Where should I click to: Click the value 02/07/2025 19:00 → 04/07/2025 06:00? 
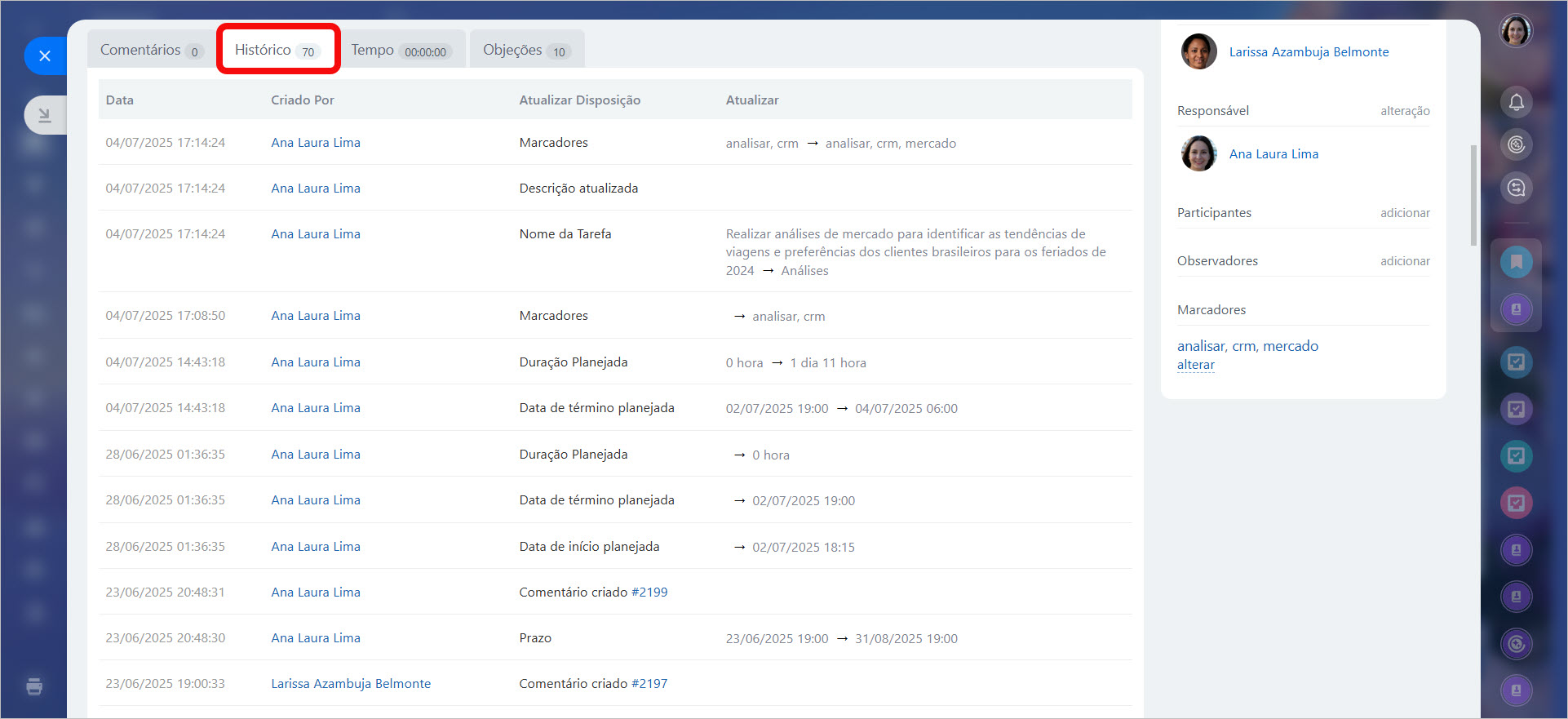842,408
